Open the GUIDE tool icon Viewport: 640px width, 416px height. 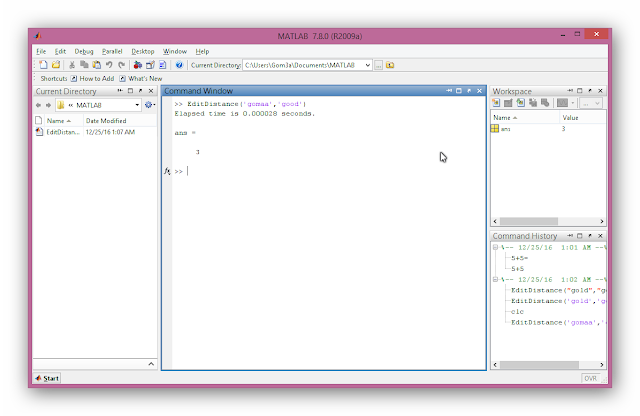pyautogui.click(x=150, y=65)
